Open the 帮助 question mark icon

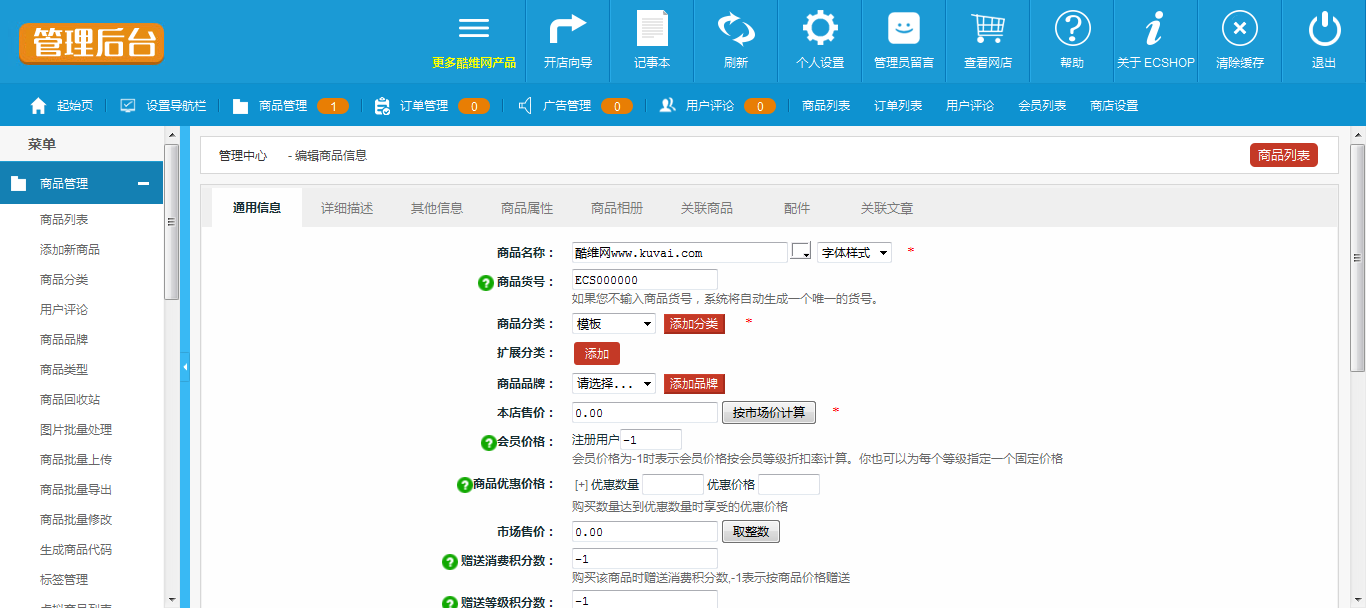pyautogui.click(x=1072, y=29)
